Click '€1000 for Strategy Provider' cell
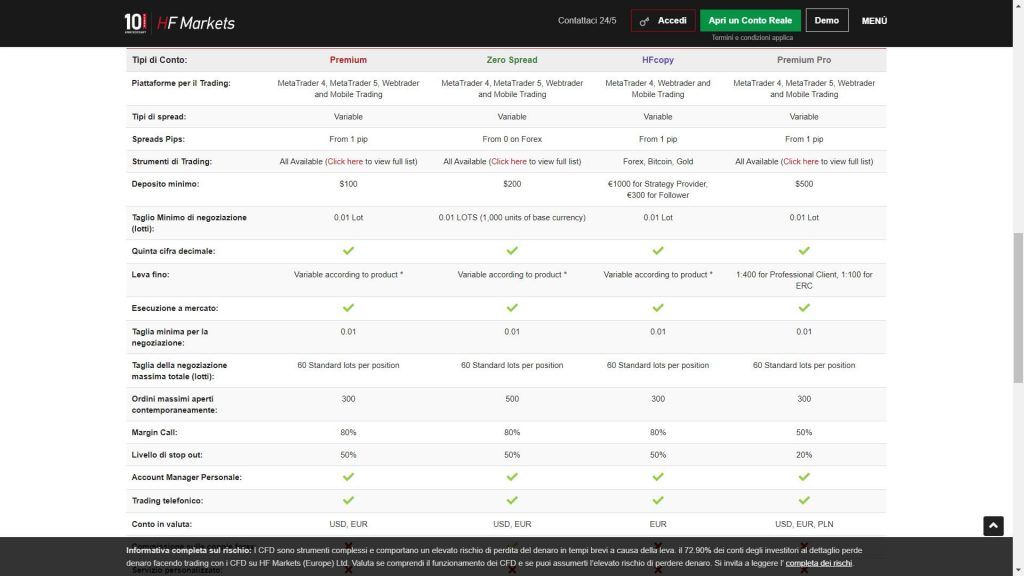 point(658,189)
